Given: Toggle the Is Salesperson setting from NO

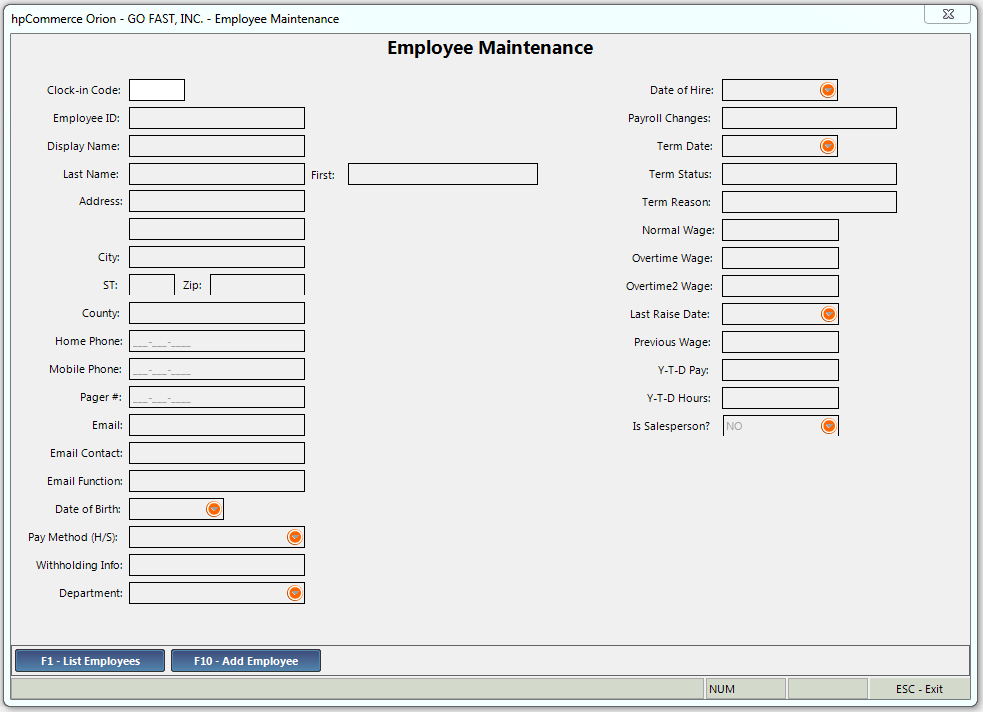Looking at the screenshot, I should click(x=828, y=425).
